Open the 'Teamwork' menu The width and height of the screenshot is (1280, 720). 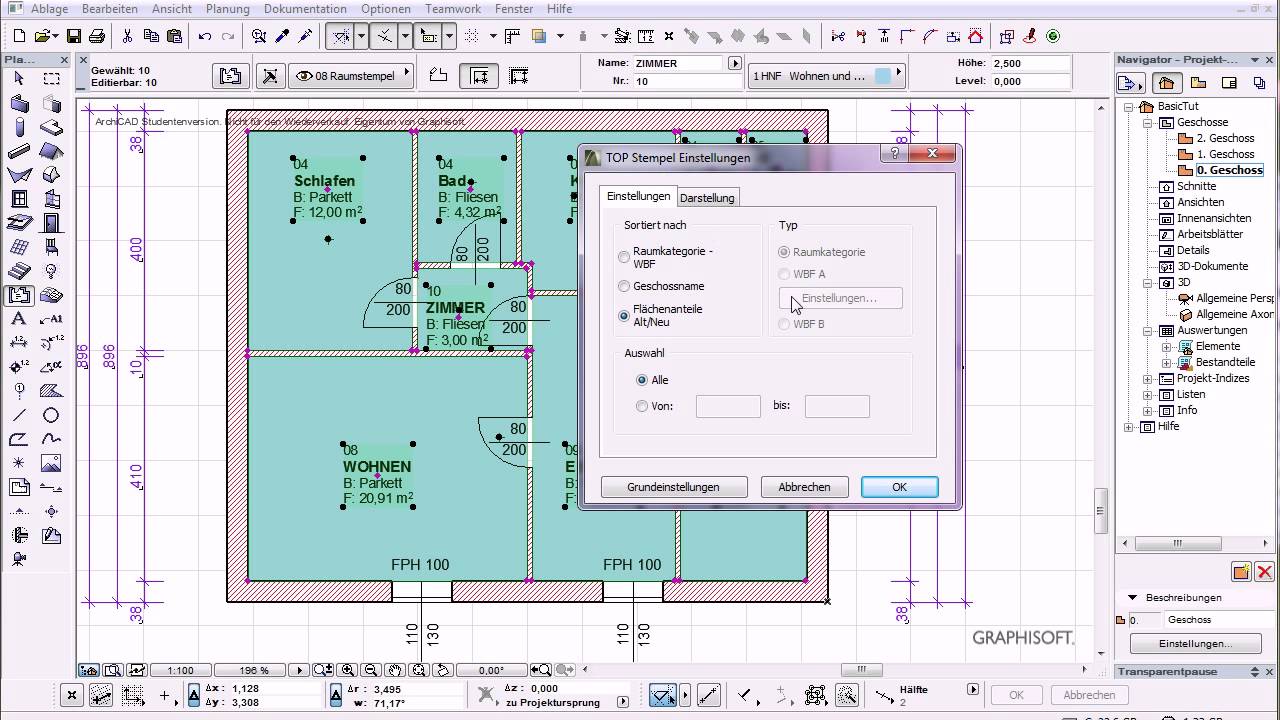coord(453,9)
